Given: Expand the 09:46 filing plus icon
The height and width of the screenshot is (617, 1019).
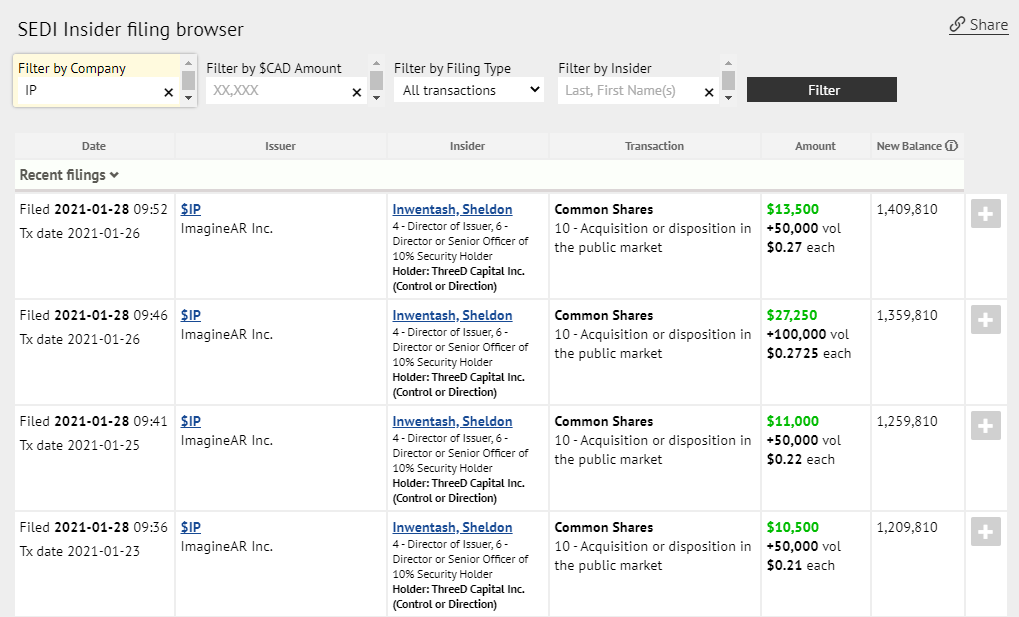Looking at the screenshot, I should pyautogui.click(x=985, y=320).
